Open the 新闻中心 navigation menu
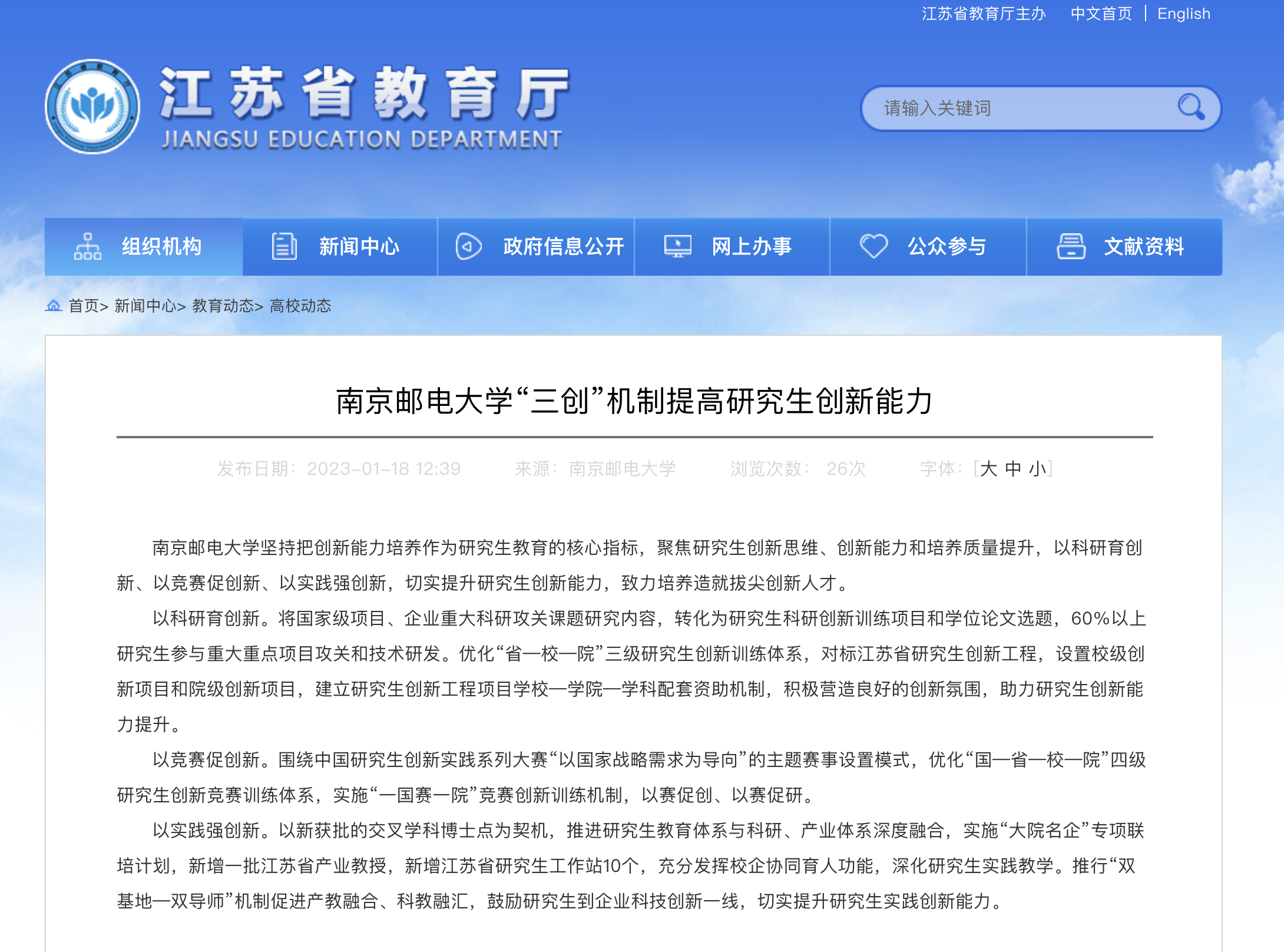 (359, 246)
